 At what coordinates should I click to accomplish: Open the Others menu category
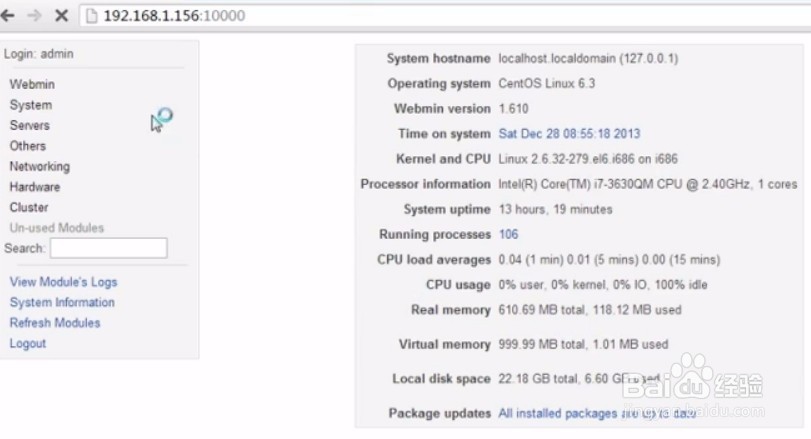tap(28, 146)
